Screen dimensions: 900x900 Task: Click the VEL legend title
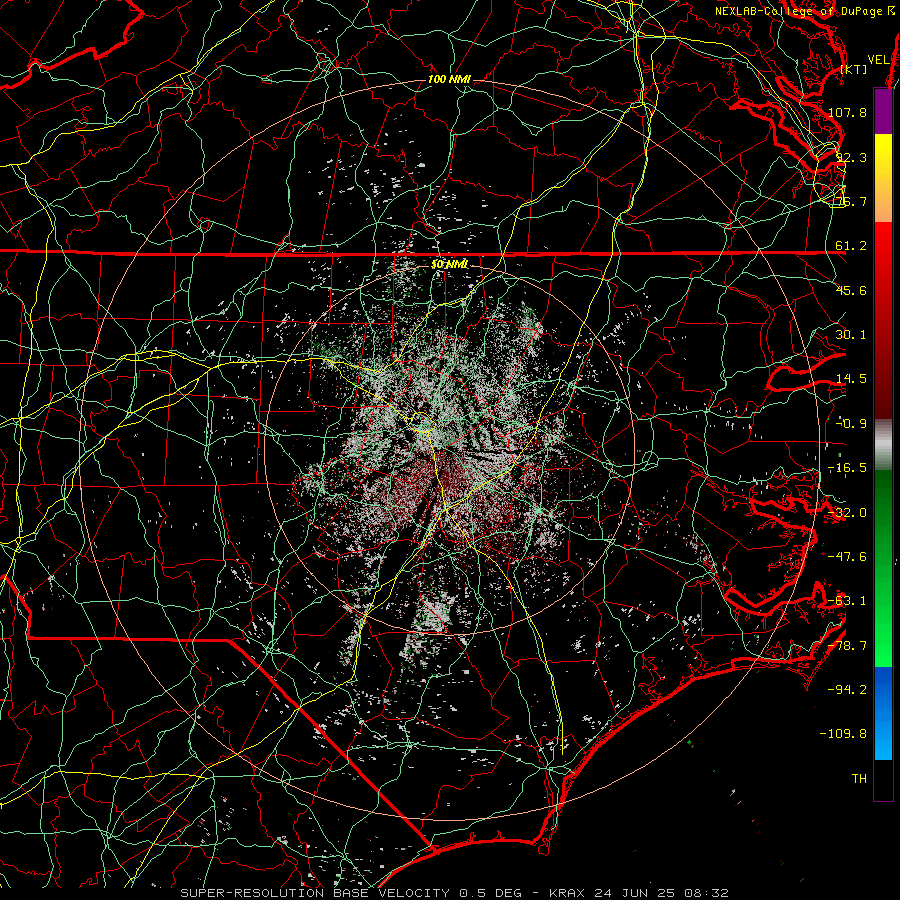(879, 60)
